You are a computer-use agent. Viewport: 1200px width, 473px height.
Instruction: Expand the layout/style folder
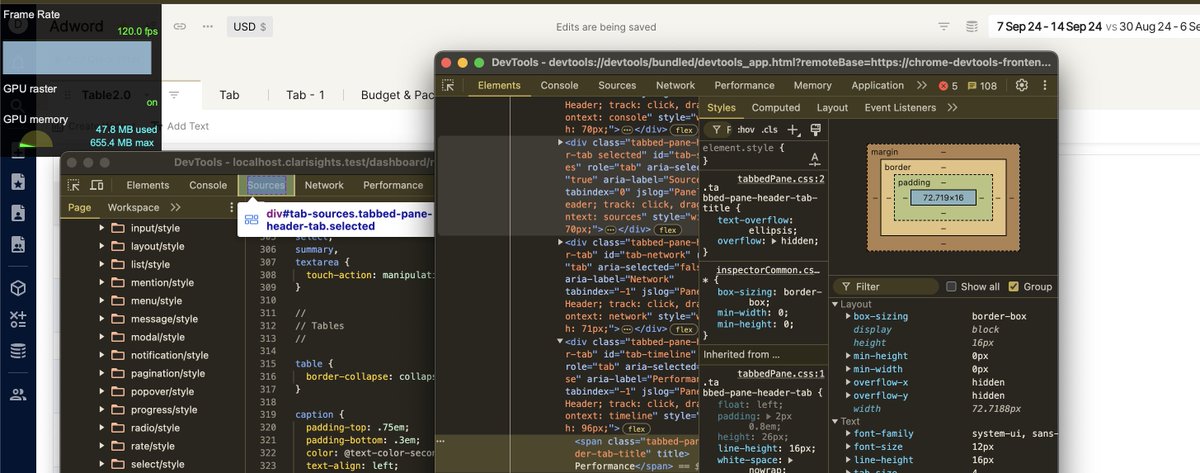click(x=102, y=247)
